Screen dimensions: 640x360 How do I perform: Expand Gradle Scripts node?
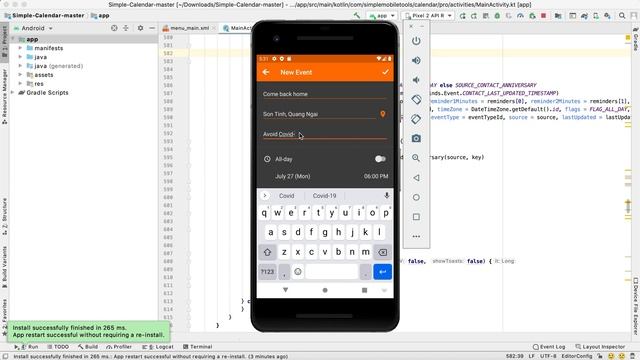[13, 93]
